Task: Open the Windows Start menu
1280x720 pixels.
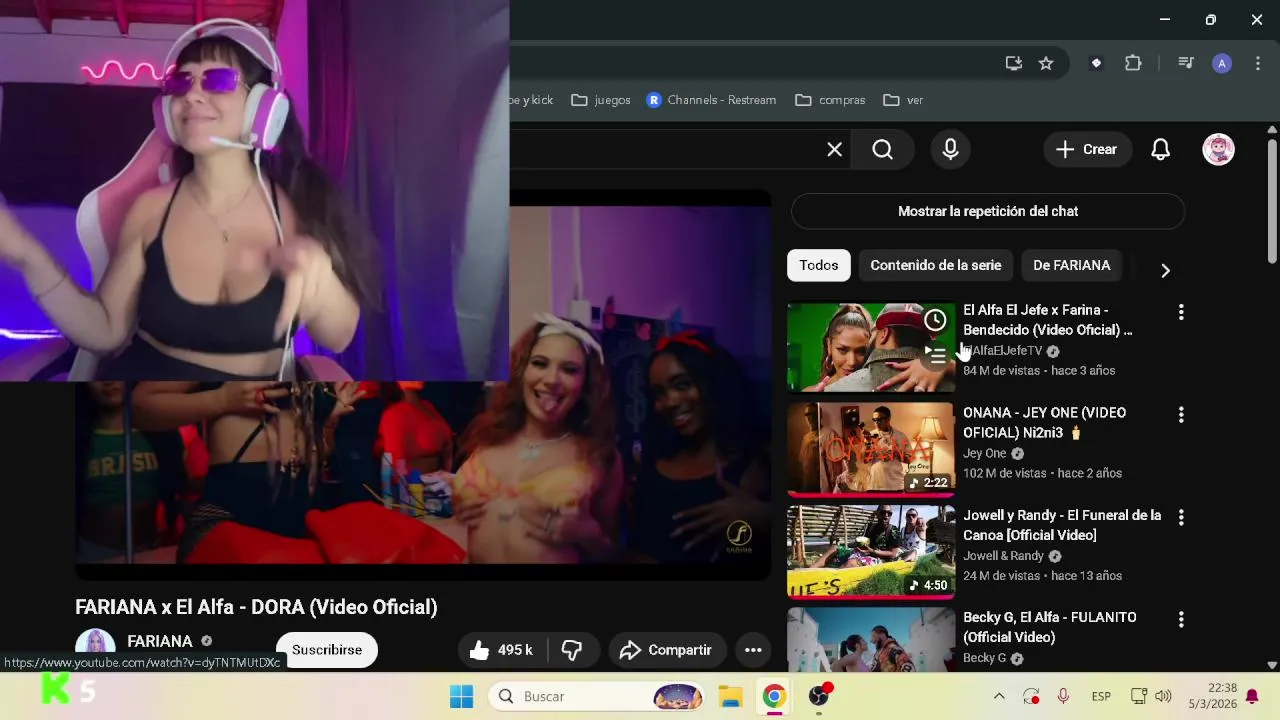Action: coord(461,696)
